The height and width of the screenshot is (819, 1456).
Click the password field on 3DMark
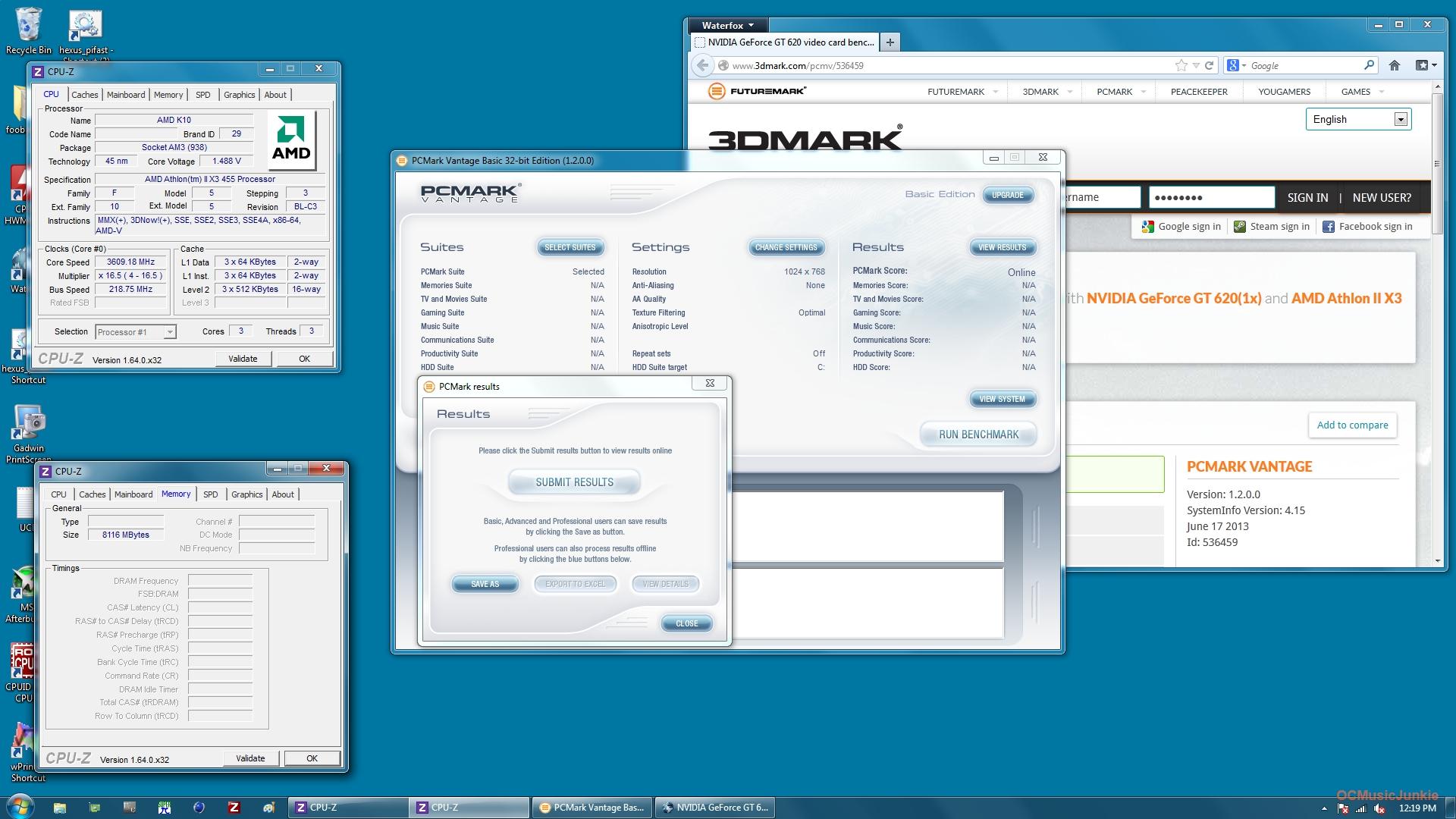1211,197
